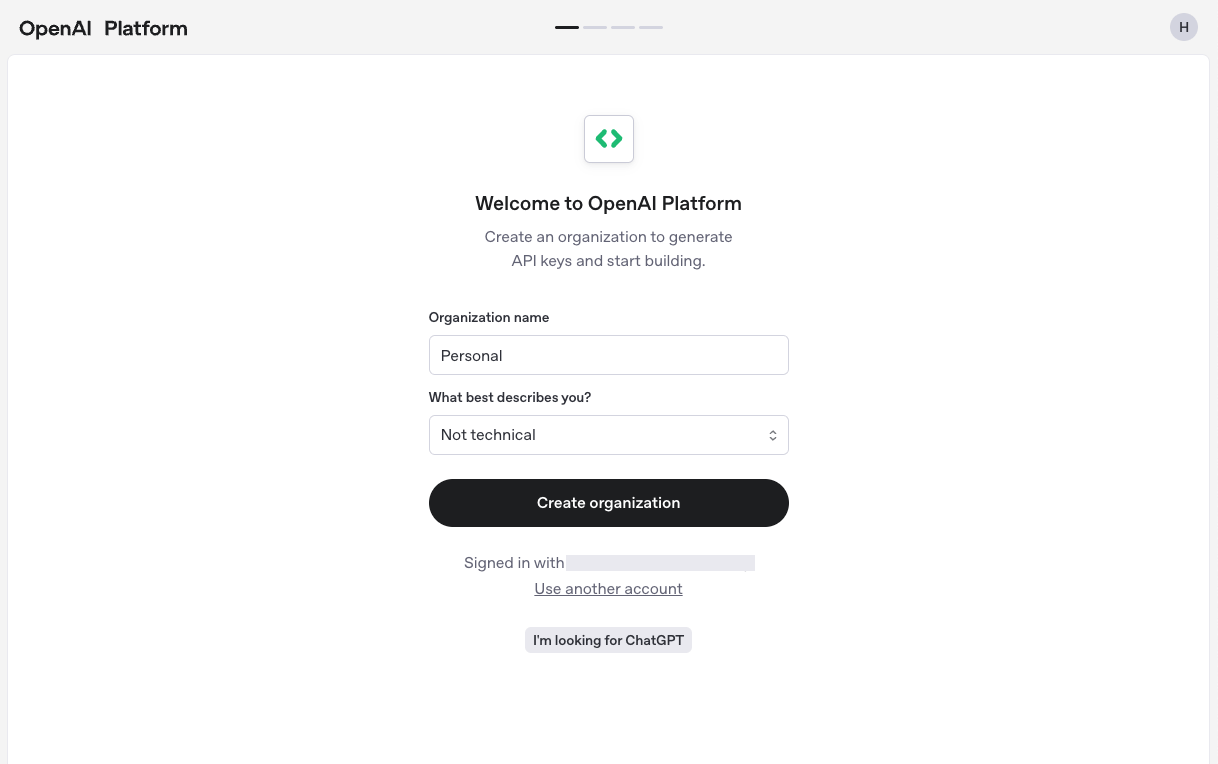1218x764 pixels.
Task: Click I'm looking for ChatGPT button
Action: click(609, 640)
